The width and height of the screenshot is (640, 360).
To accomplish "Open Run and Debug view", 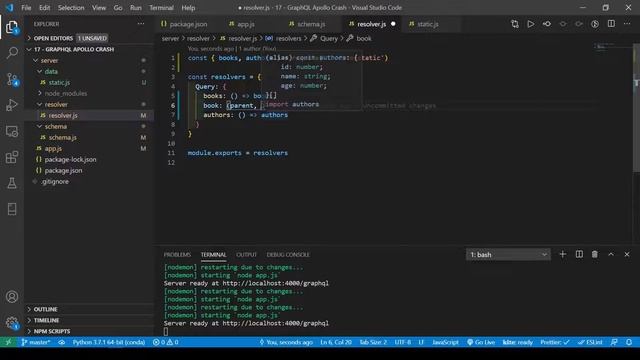I will click(x=12, y=105).
